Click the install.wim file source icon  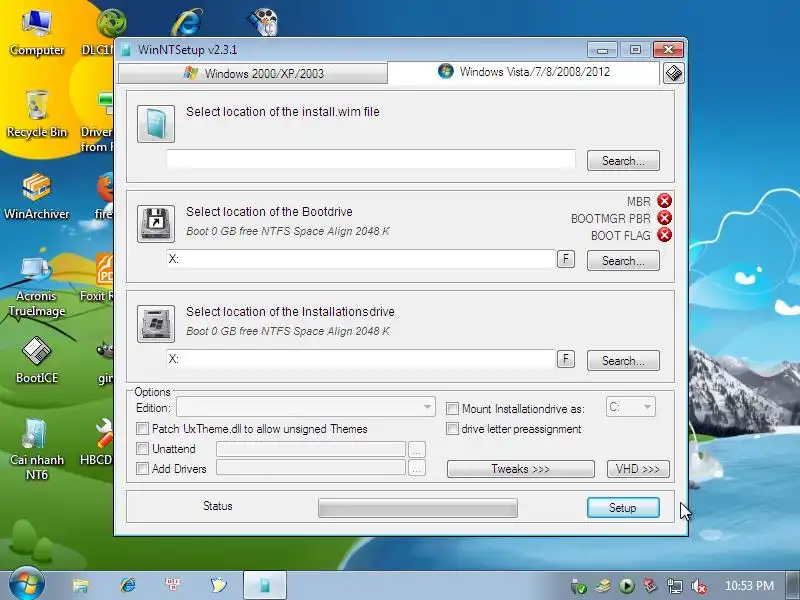(x=156, y=124)
